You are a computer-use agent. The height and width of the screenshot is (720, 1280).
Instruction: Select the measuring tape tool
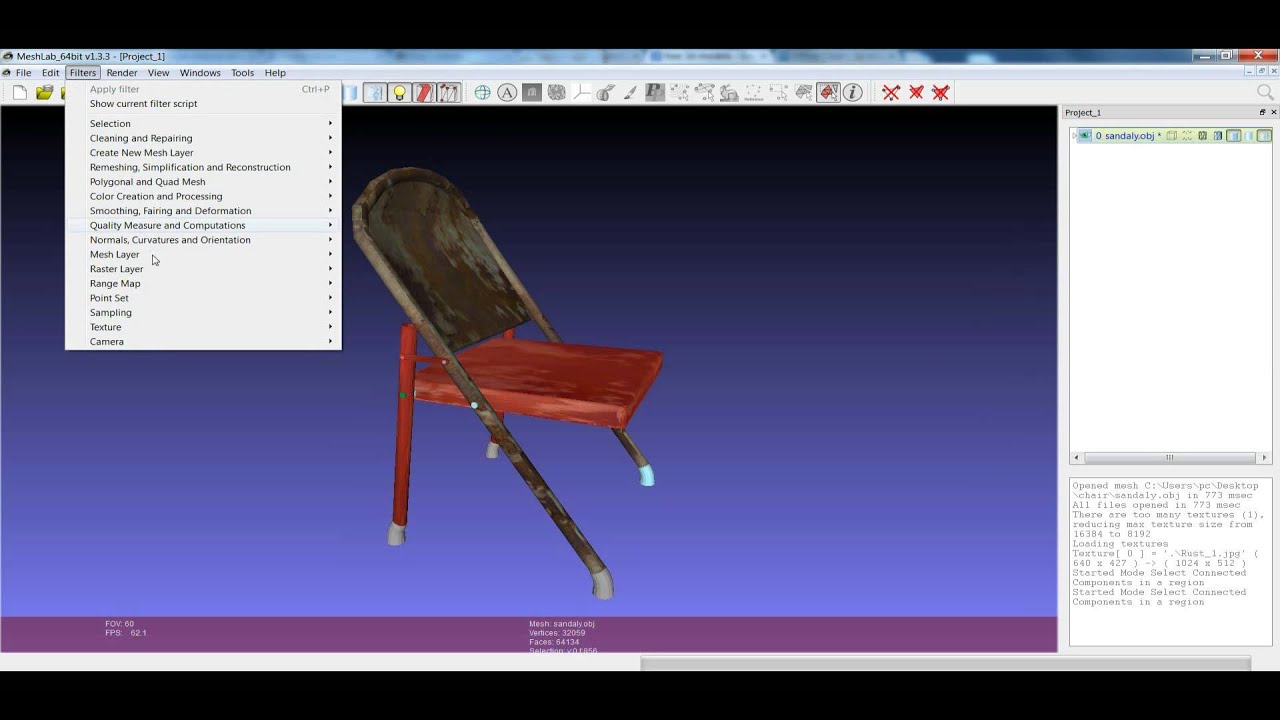point(605,92)
